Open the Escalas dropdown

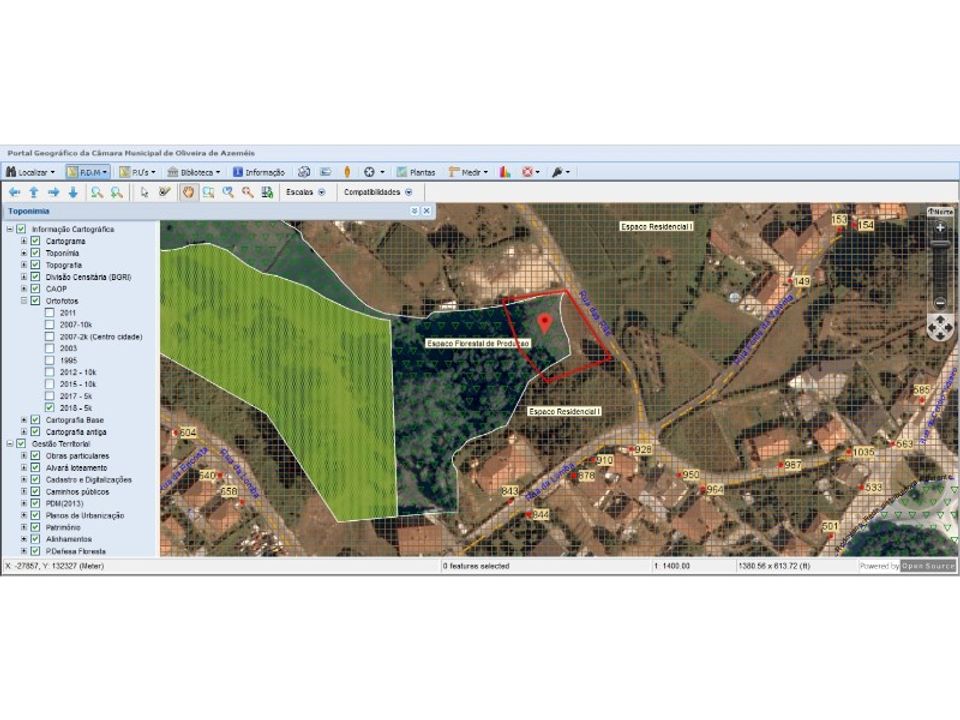point(306,192)
